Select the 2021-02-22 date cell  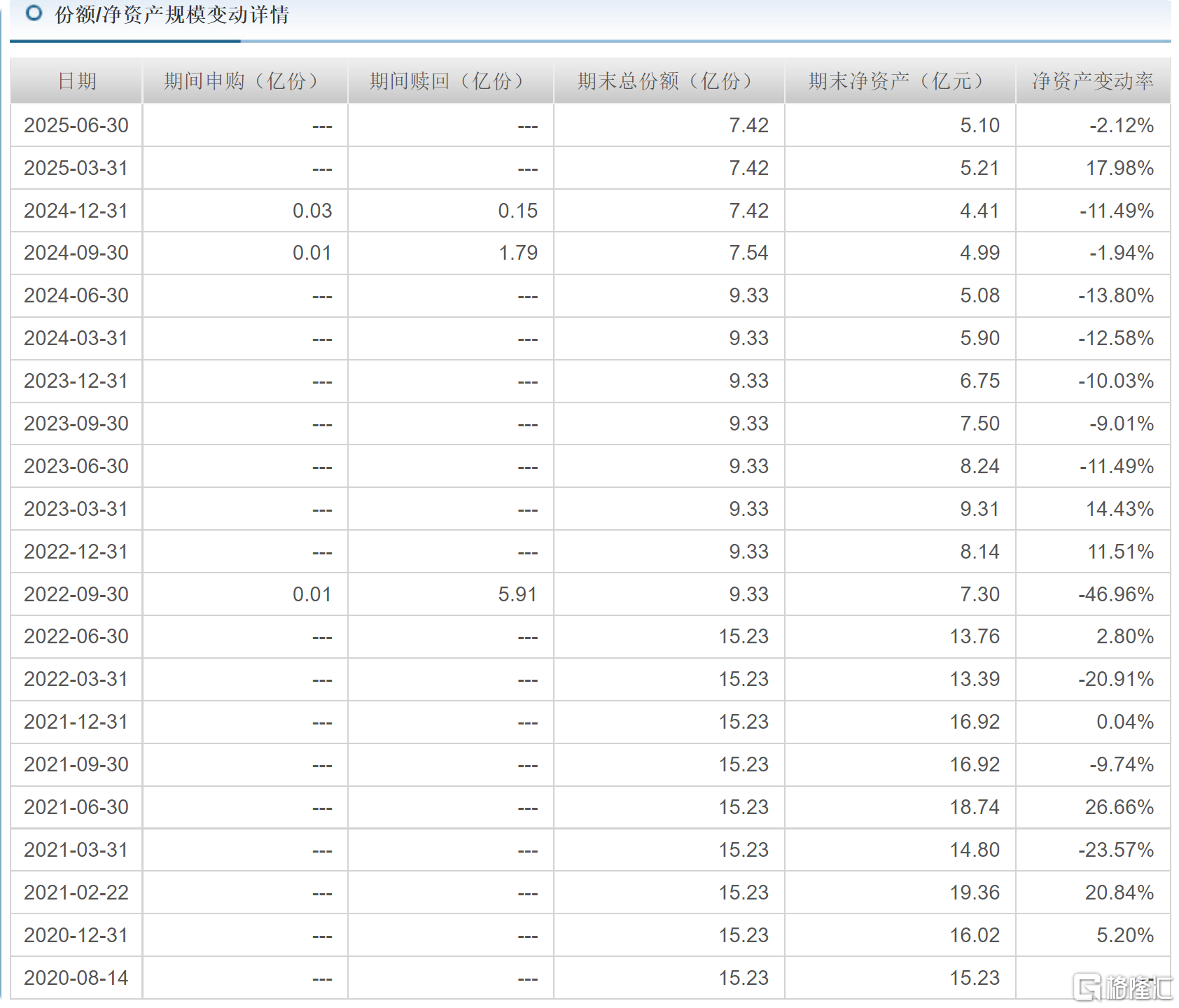76,892
